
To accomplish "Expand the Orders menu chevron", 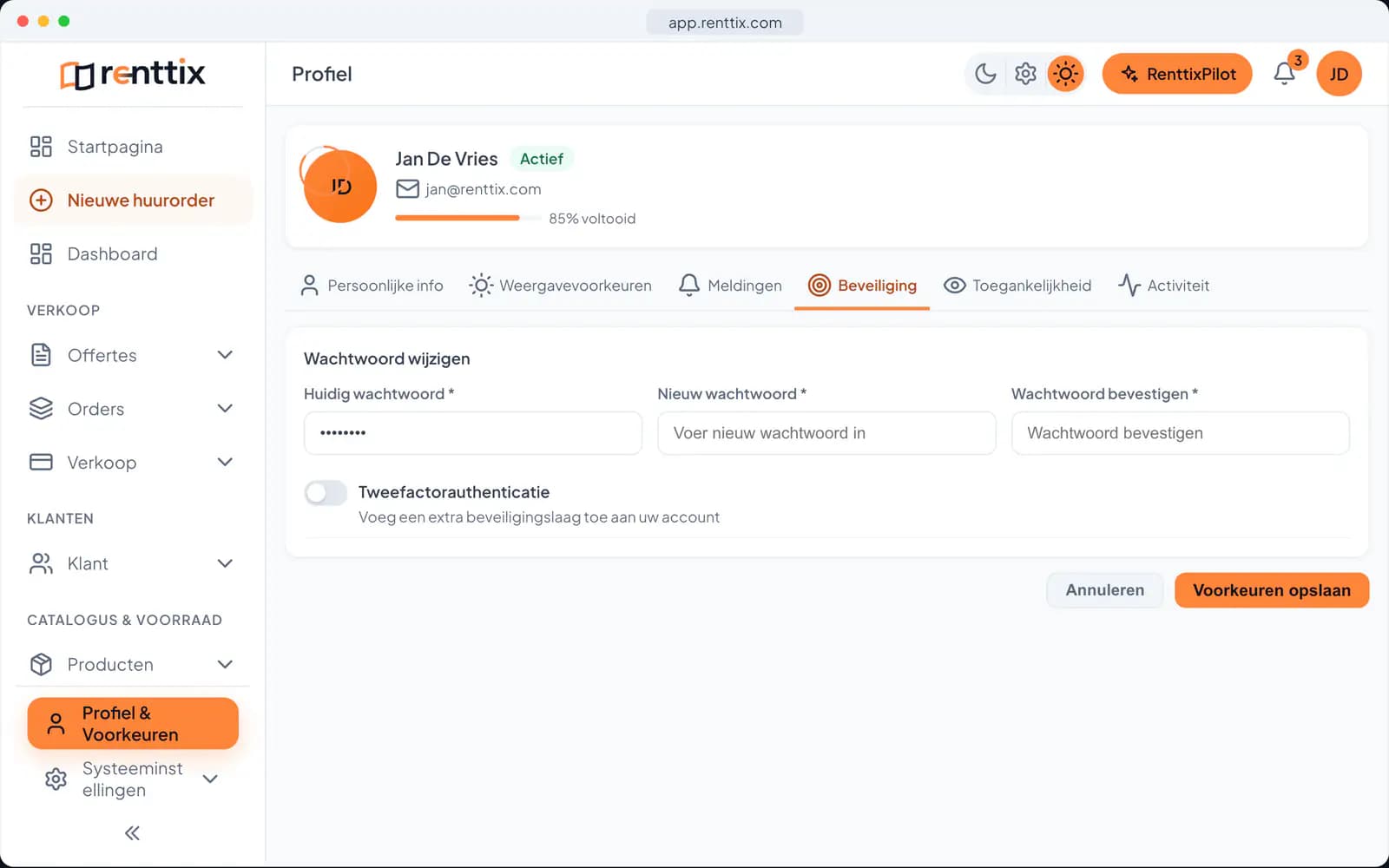I will pos(225,409).
